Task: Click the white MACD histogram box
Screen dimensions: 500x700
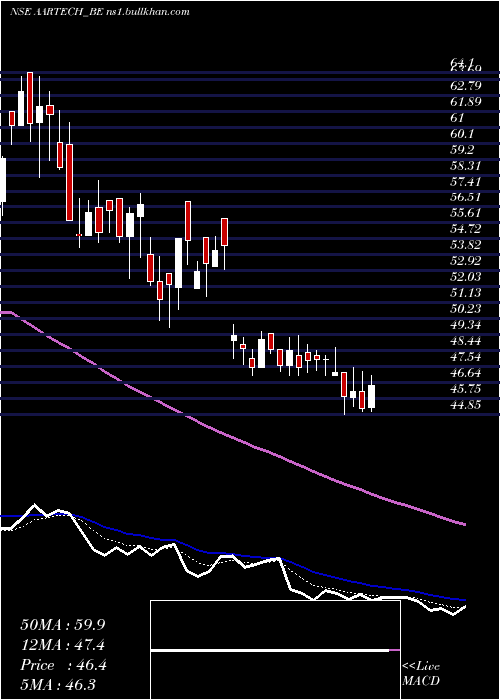Action: 275,650
